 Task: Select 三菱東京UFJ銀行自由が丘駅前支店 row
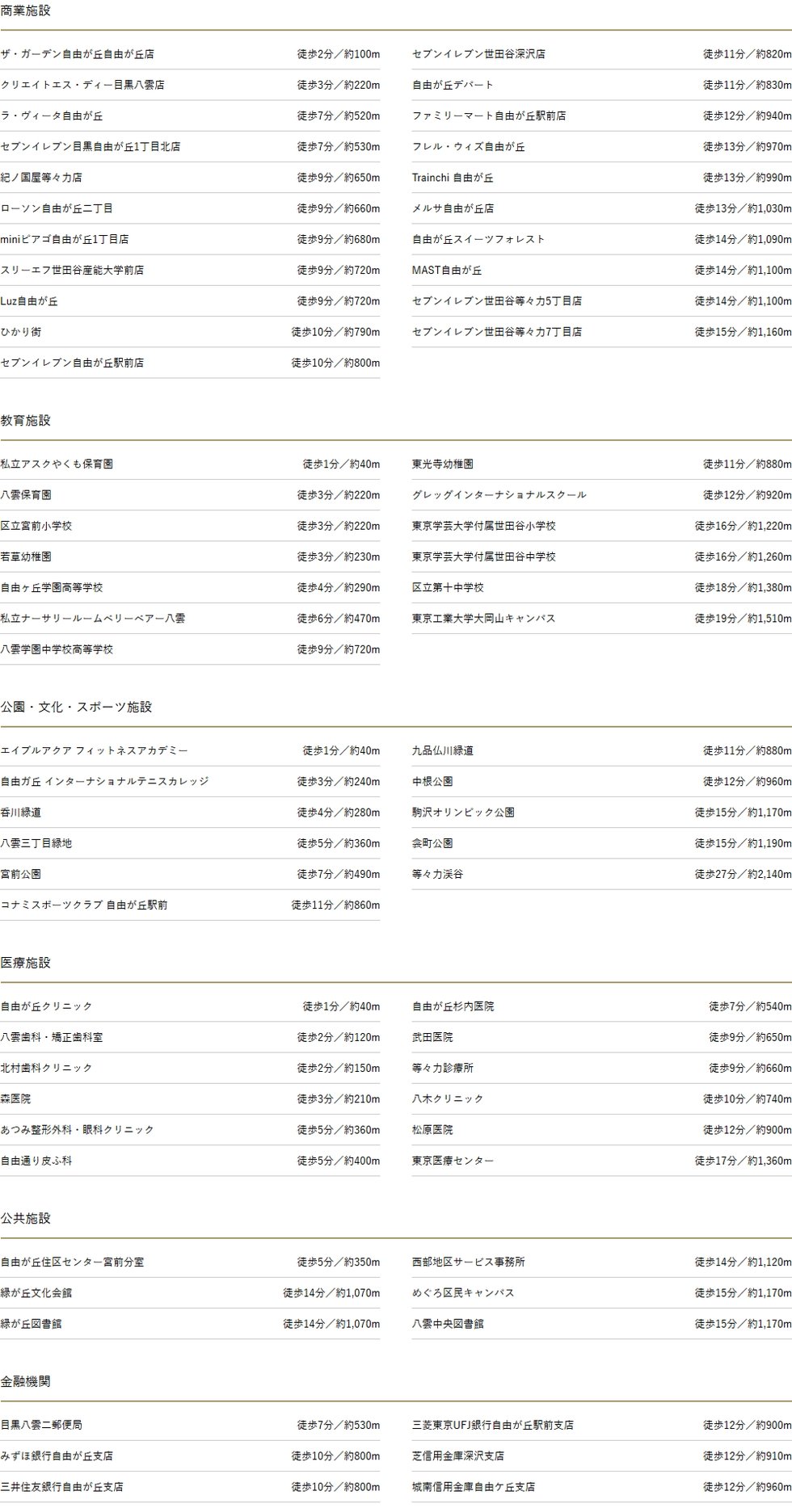[x=602, y=1426]
